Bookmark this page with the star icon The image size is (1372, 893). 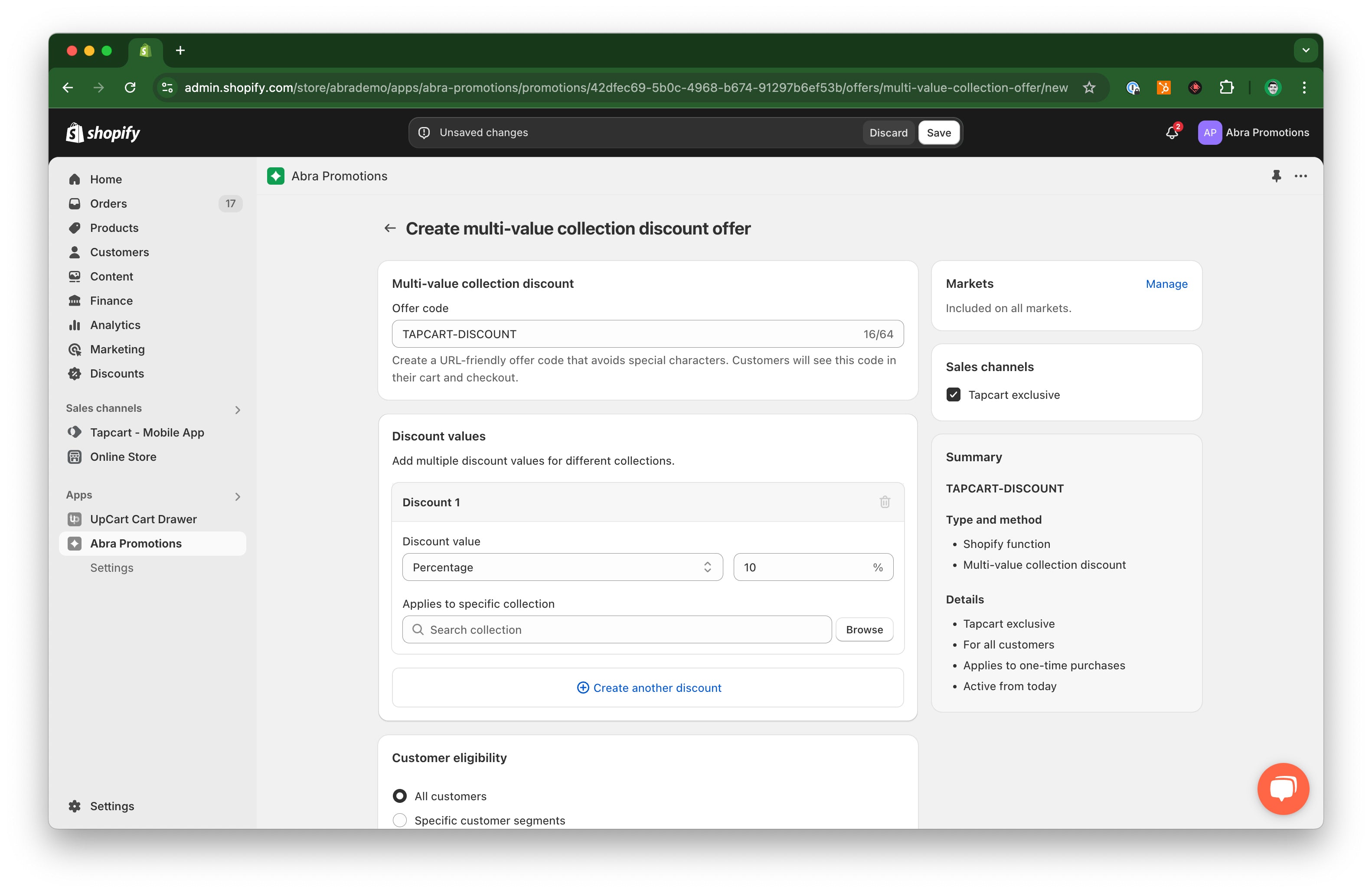click(x=1088, y=88)
